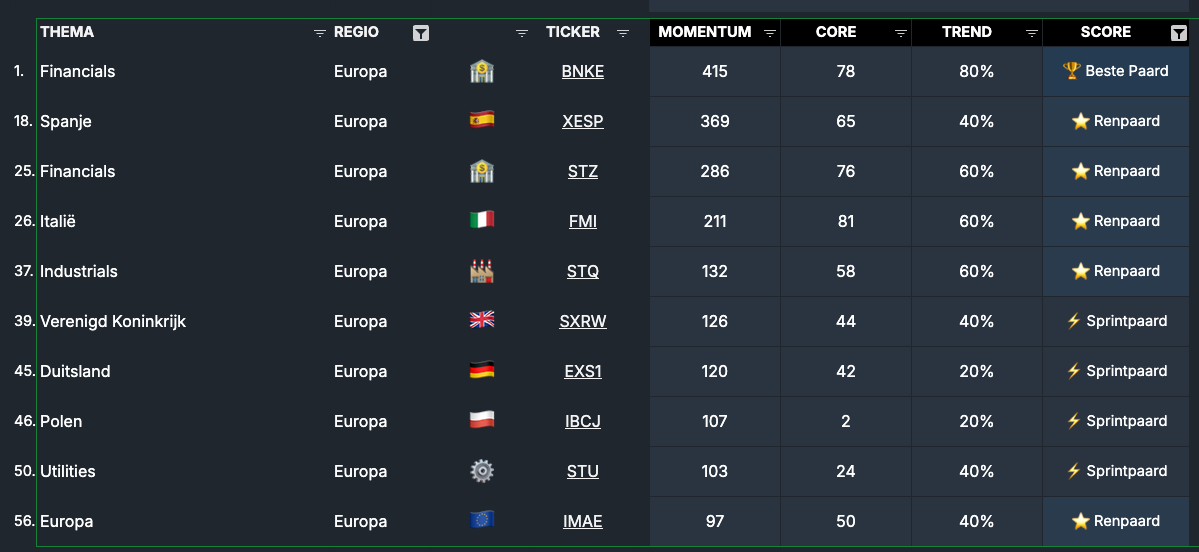The height and width of the screenshot is (552, 1199).
Task: Click the European Union flag icon
Action: pyautogui.click(x=482, y=521)
